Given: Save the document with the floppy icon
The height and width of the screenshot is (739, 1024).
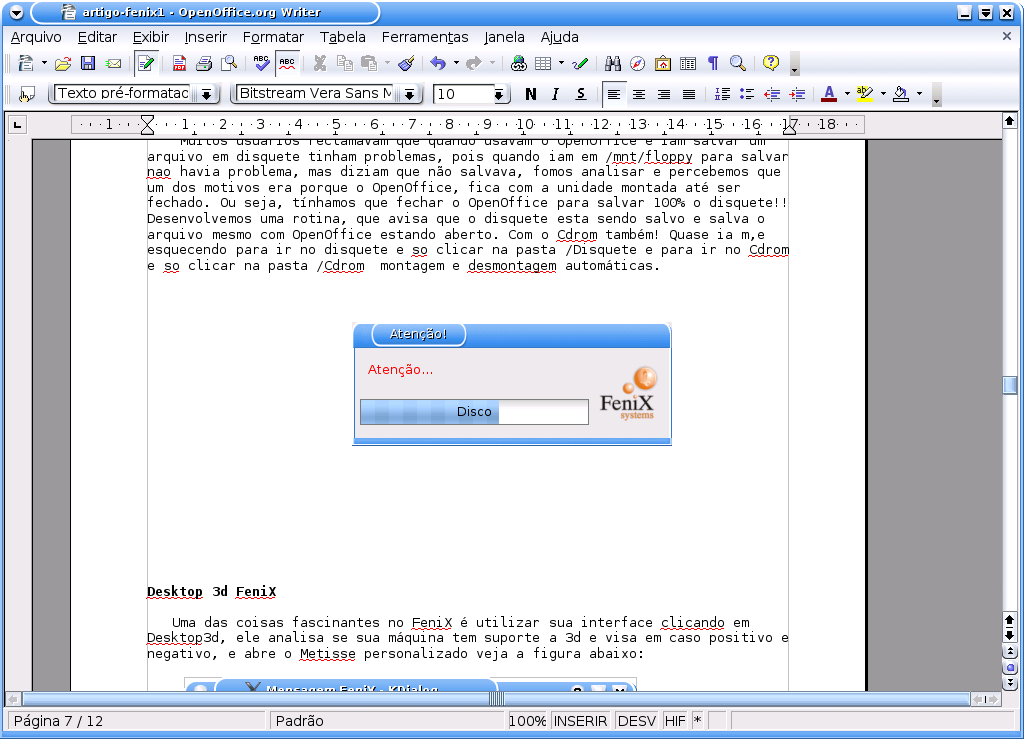Looking at the screenshot, I should coord(88,63).
